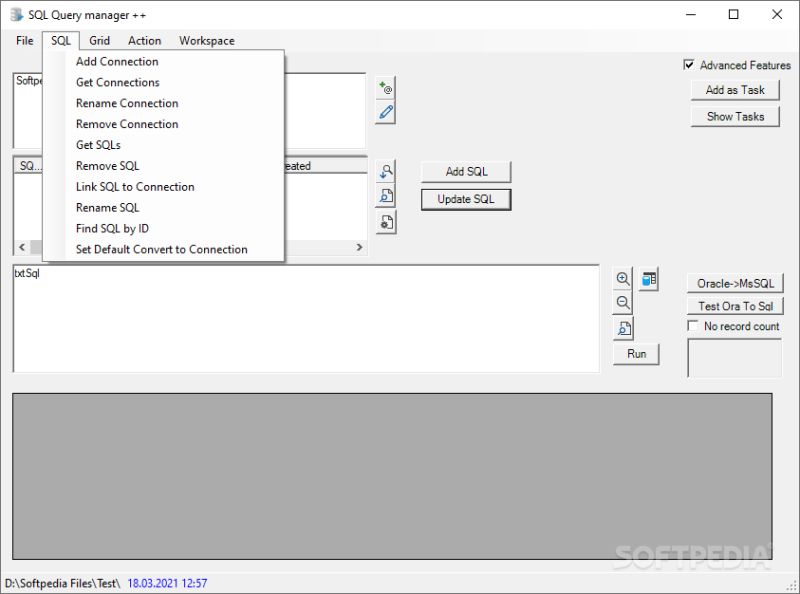Open the document search icon
The image size is (800, 594).
386,196
